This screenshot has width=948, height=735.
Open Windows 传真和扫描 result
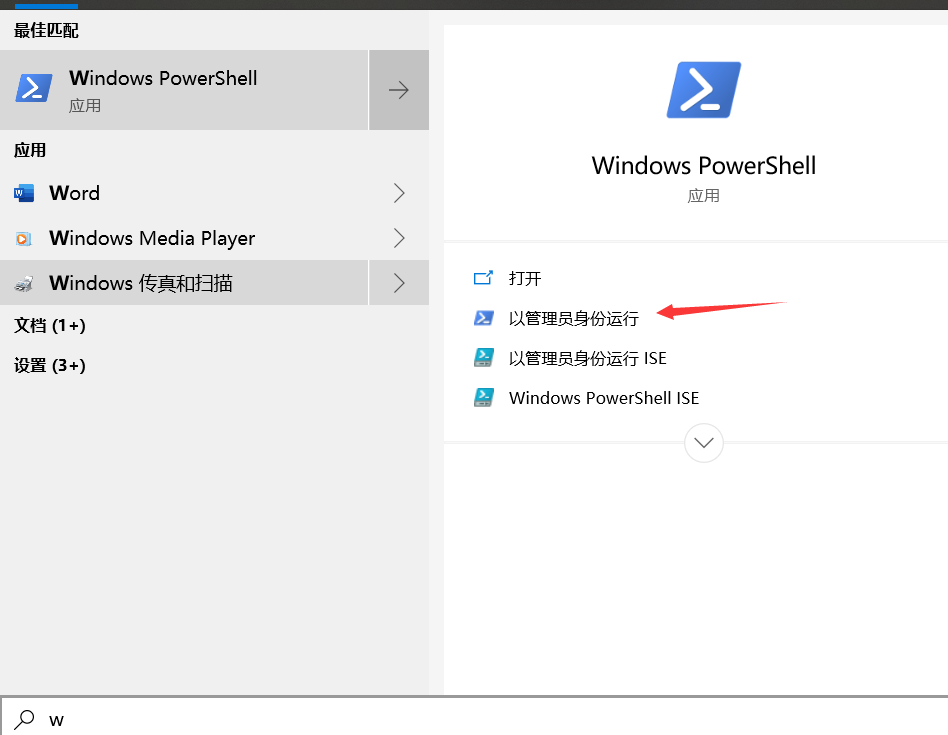pyautogui.click(x=184, y=283)
